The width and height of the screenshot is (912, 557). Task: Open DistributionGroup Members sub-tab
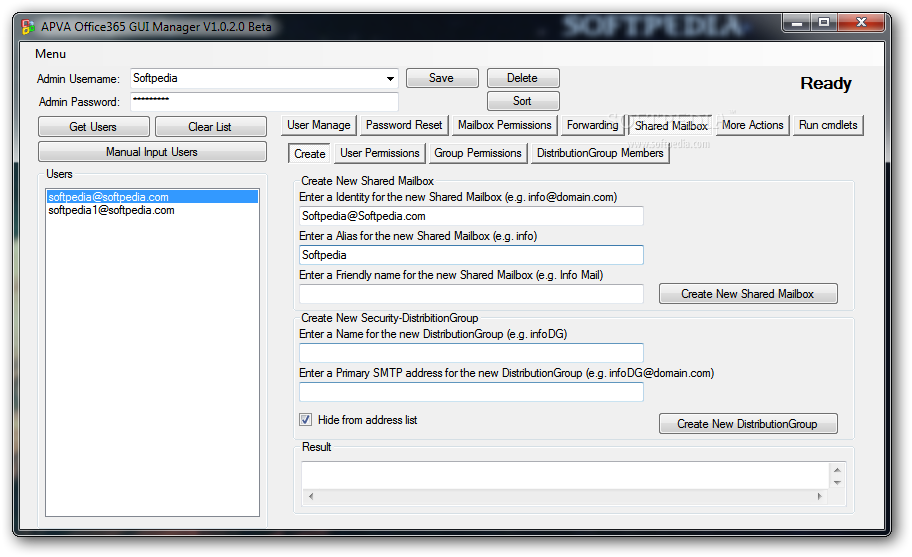click(600, 153)
